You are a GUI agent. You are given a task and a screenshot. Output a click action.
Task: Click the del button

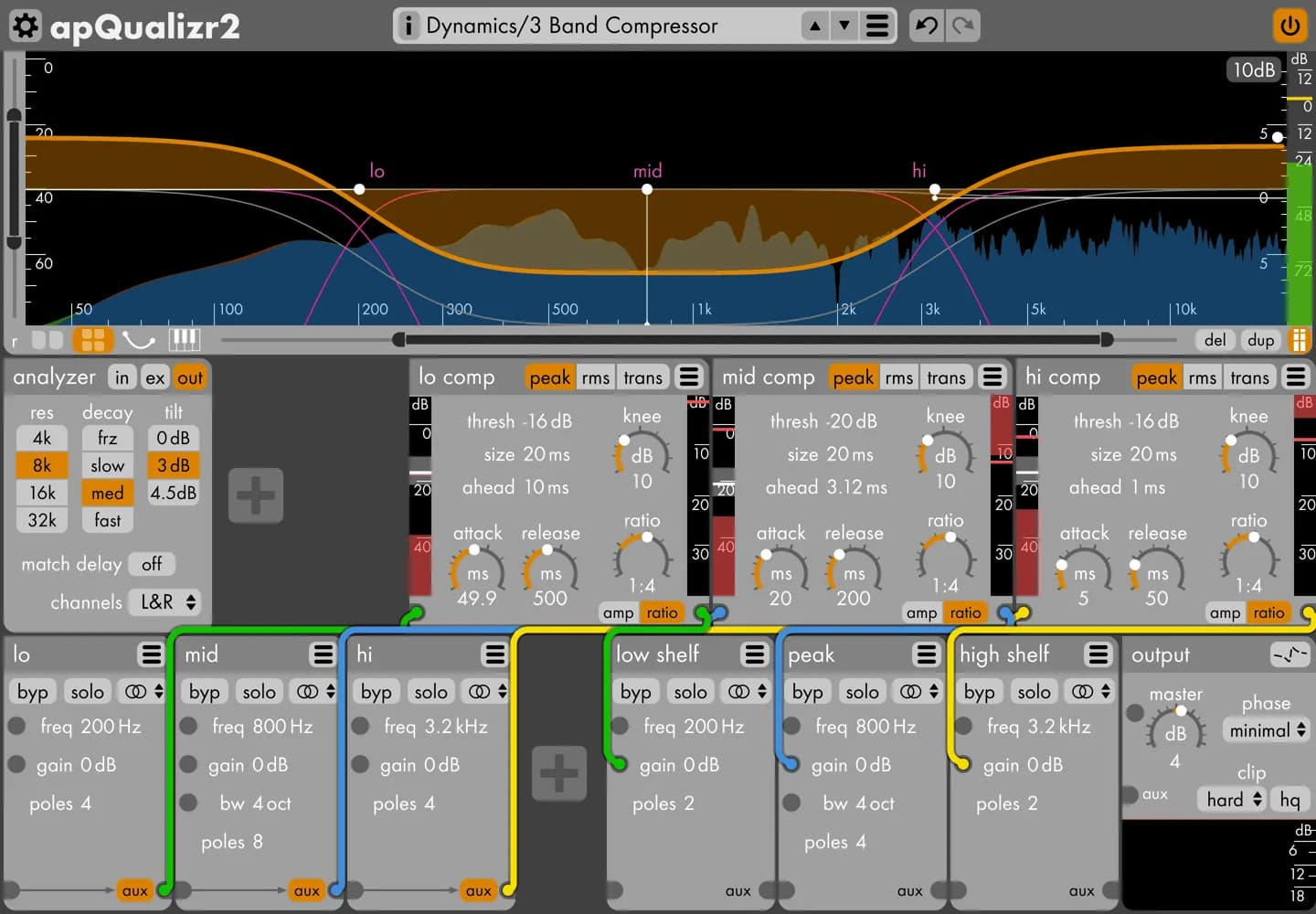(x=1215, y=340)
